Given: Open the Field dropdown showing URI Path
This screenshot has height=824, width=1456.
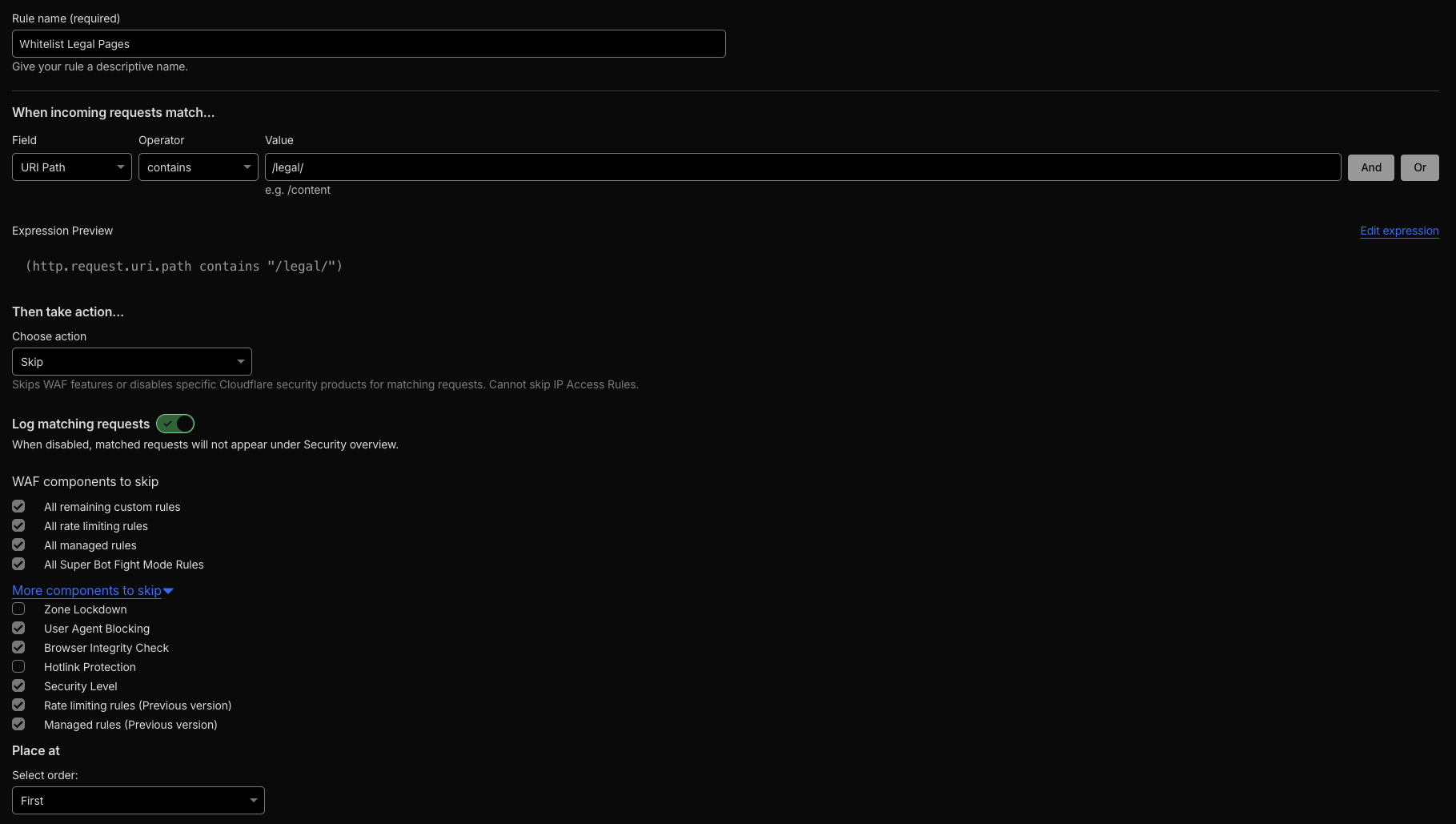Looking at the screenshot, I should 71,167.
